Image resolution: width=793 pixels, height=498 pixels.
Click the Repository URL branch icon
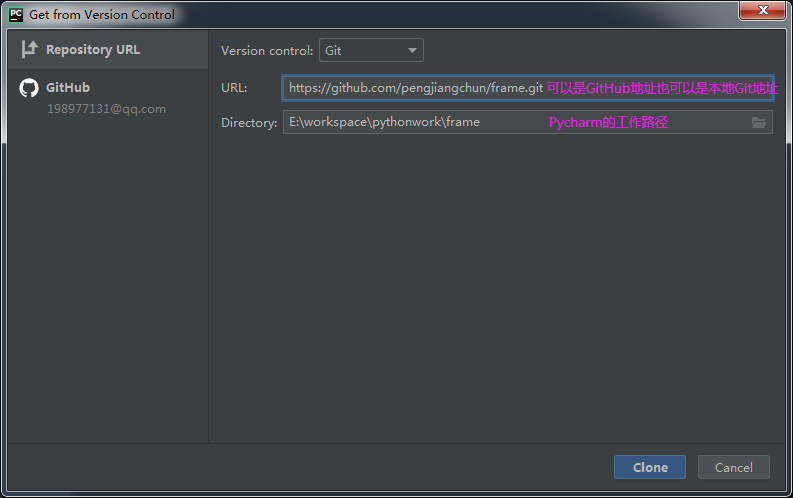coord(29,50)
